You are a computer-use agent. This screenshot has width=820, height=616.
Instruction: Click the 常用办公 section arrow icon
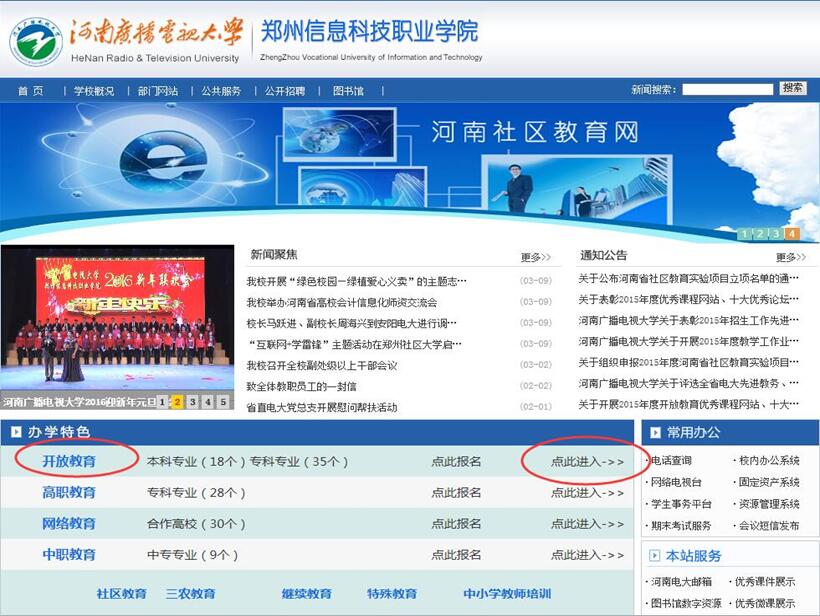656,432
